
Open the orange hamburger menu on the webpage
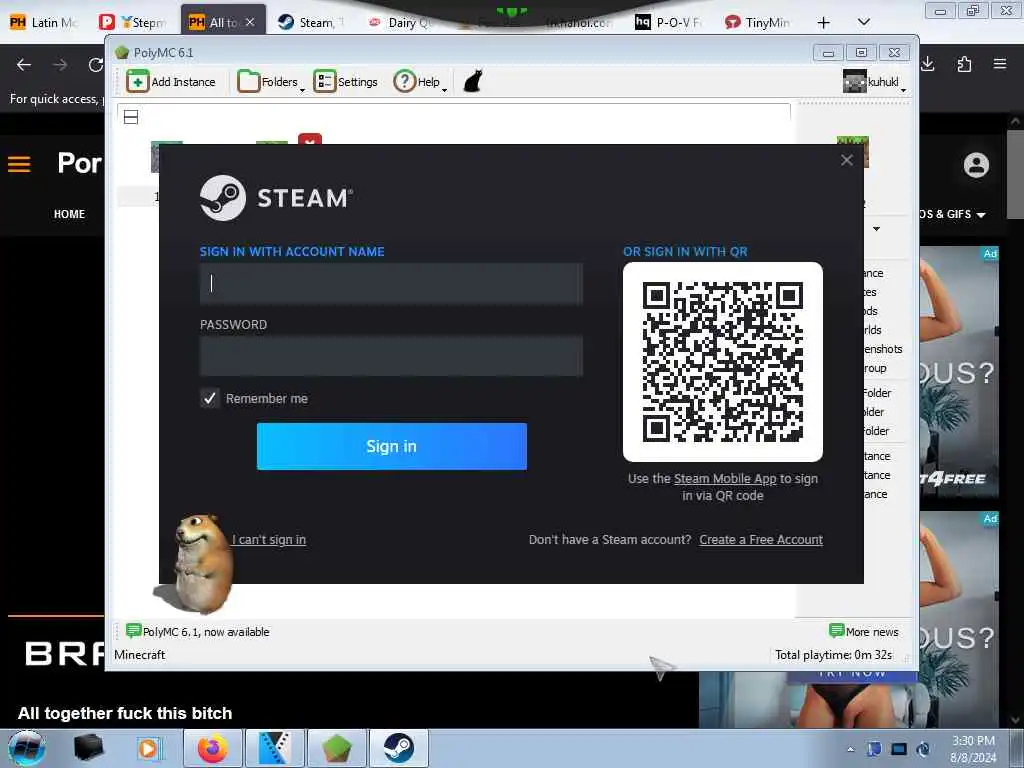[19, 164]
